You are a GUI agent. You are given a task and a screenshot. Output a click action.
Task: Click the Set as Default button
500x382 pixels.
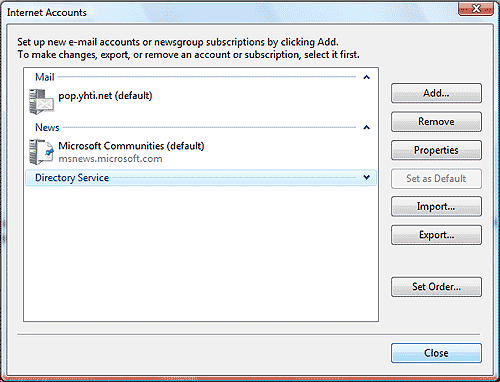click(x=436, y=179)
